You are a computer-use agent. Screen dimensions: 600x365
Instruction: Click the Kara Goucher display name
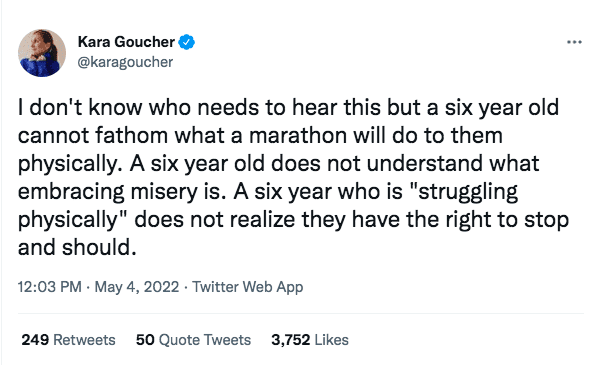click(126, 42)
